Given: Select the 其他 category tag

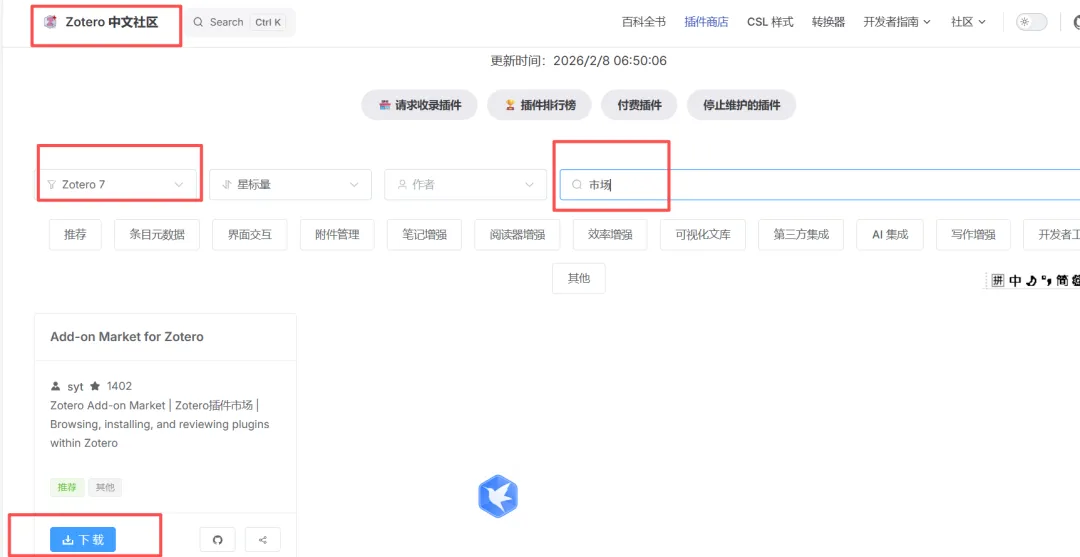Looking at the screenshot, I should click(579, 278).
